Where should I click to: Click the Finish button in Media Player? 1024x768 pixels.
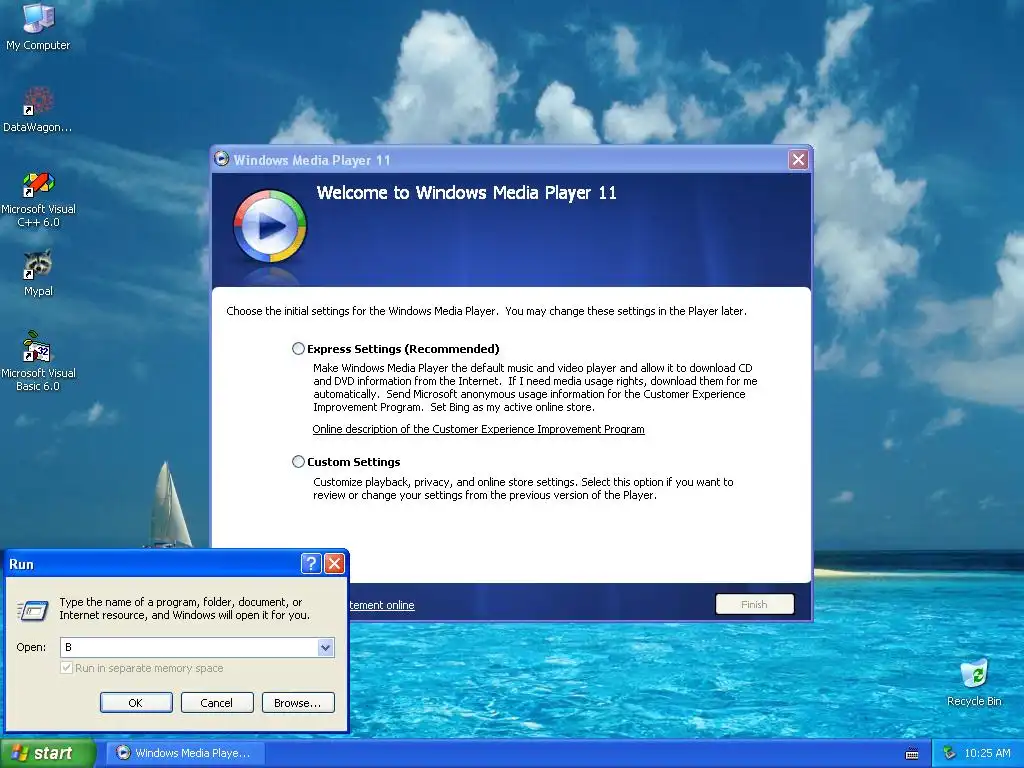coord(754,604)
